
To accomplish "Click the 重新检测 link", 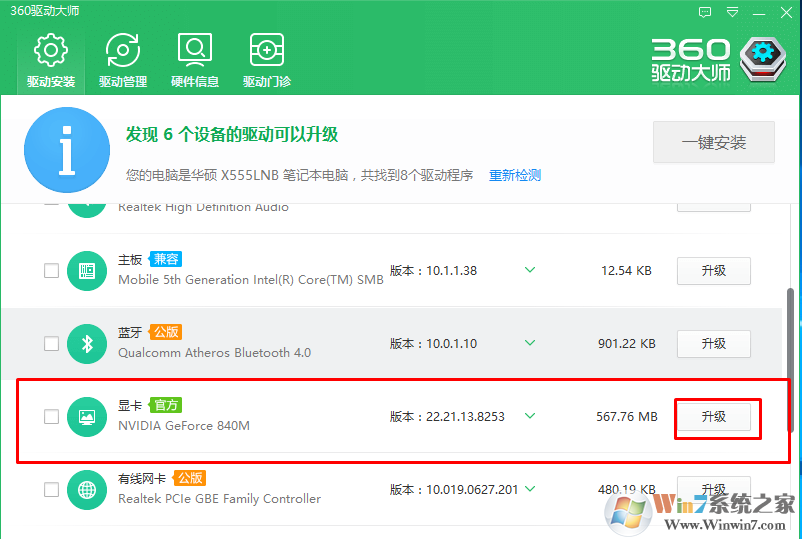I will (515, 175).
